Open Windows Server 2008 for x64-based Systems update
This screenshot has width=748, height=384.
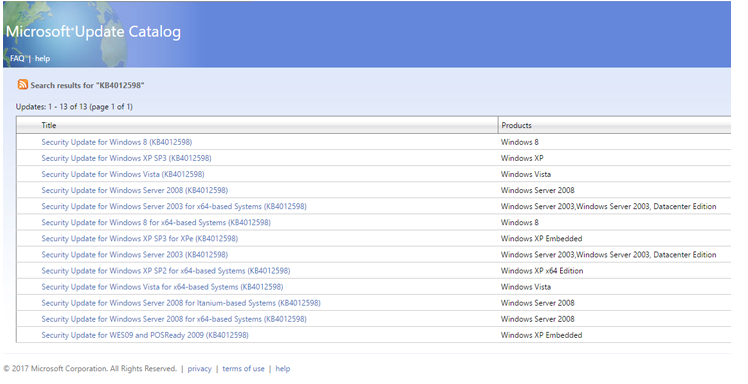[174, 319]
